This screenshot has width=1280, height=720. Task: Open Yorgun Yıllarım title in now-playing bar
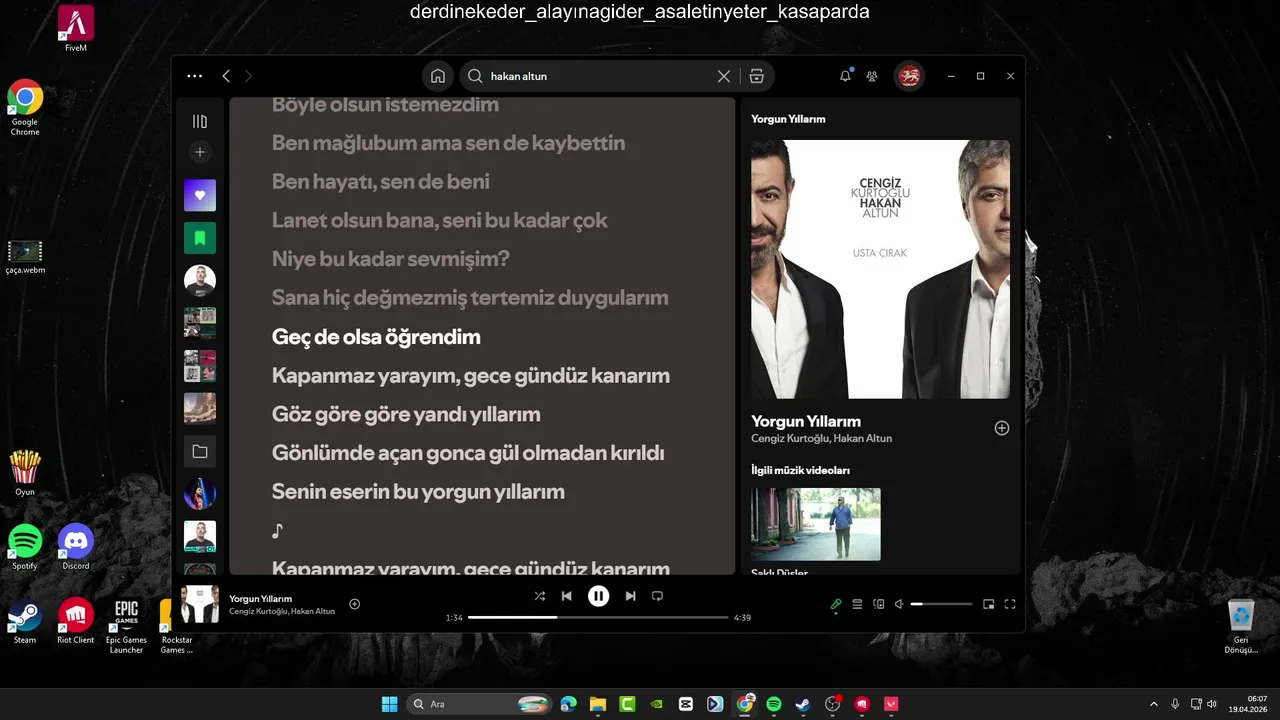tap(260, 598)
